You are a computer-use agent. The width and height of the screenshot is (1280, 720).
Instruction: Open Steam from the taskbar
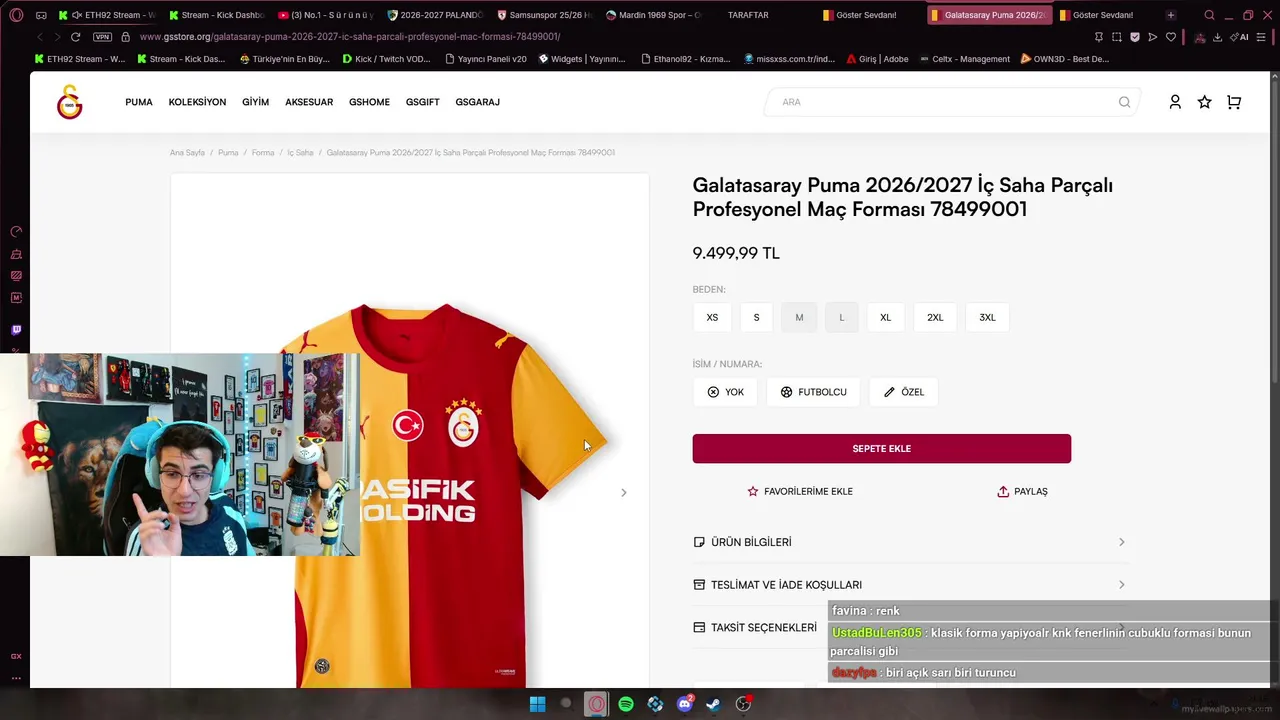coord(714,704)
